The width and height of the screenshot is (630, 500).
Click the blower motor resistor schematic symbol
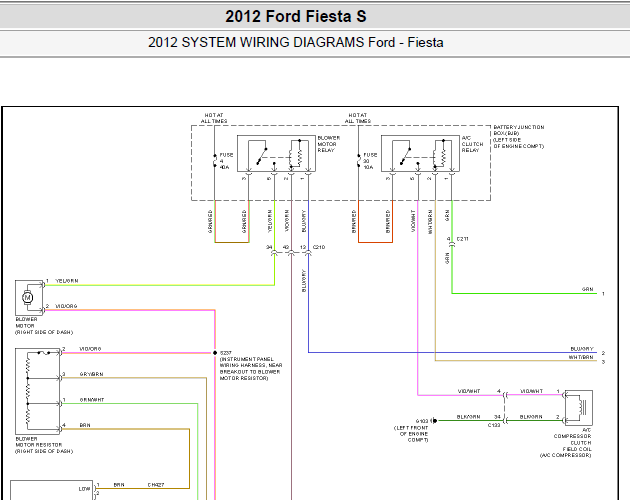tap(37, 391)
